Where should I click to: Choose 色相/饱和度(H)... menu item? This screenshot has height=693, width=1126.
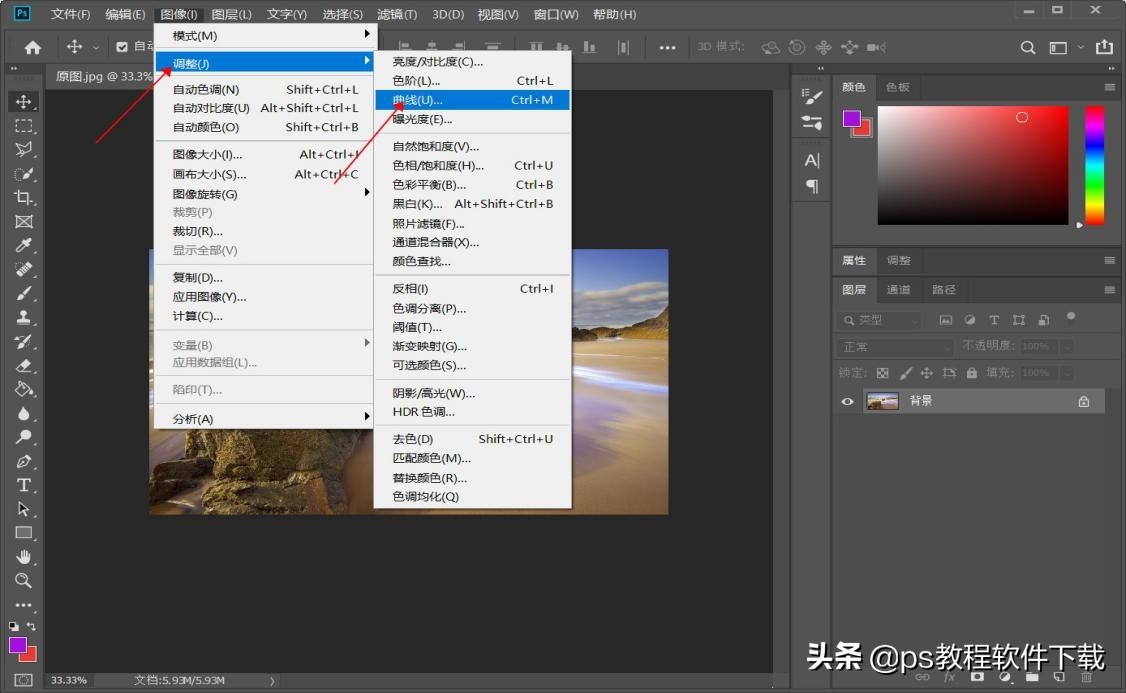[473, 165]
